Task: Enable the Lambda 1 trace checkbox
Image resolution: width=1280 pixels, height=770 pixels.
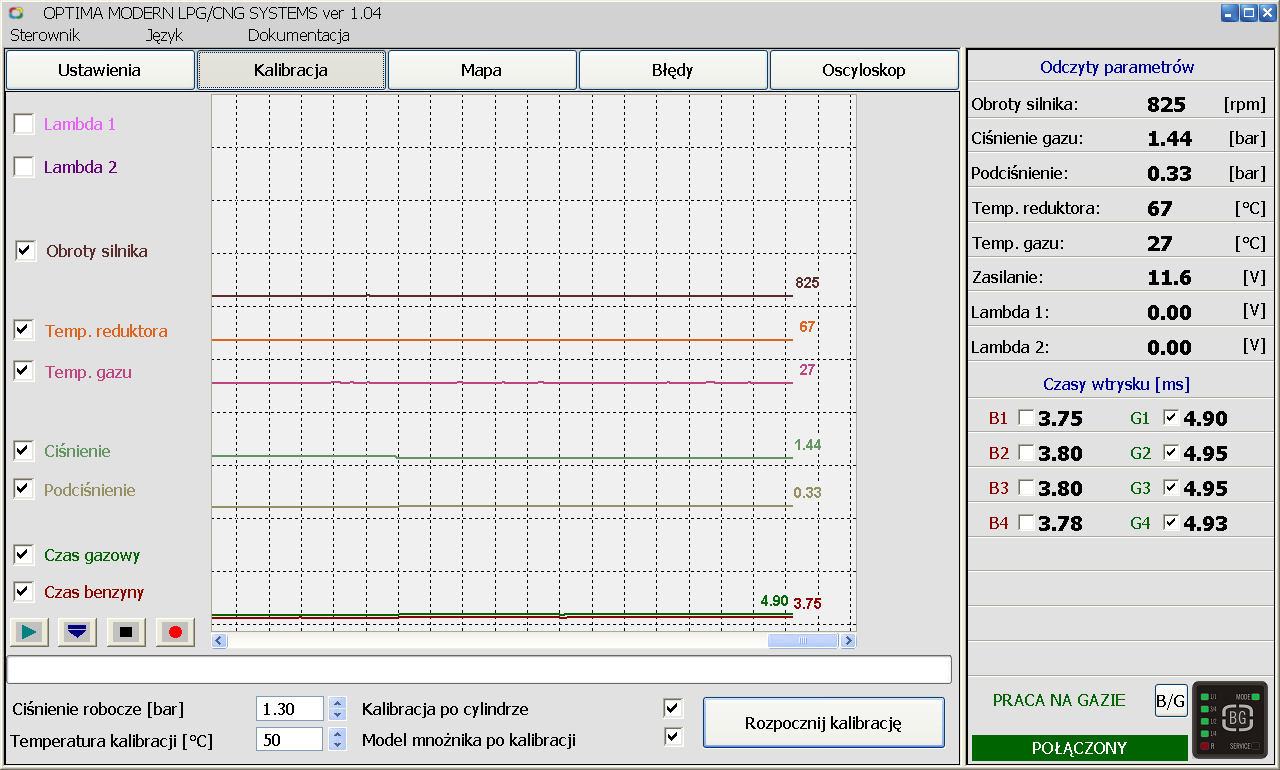Action: click(23, 124)
